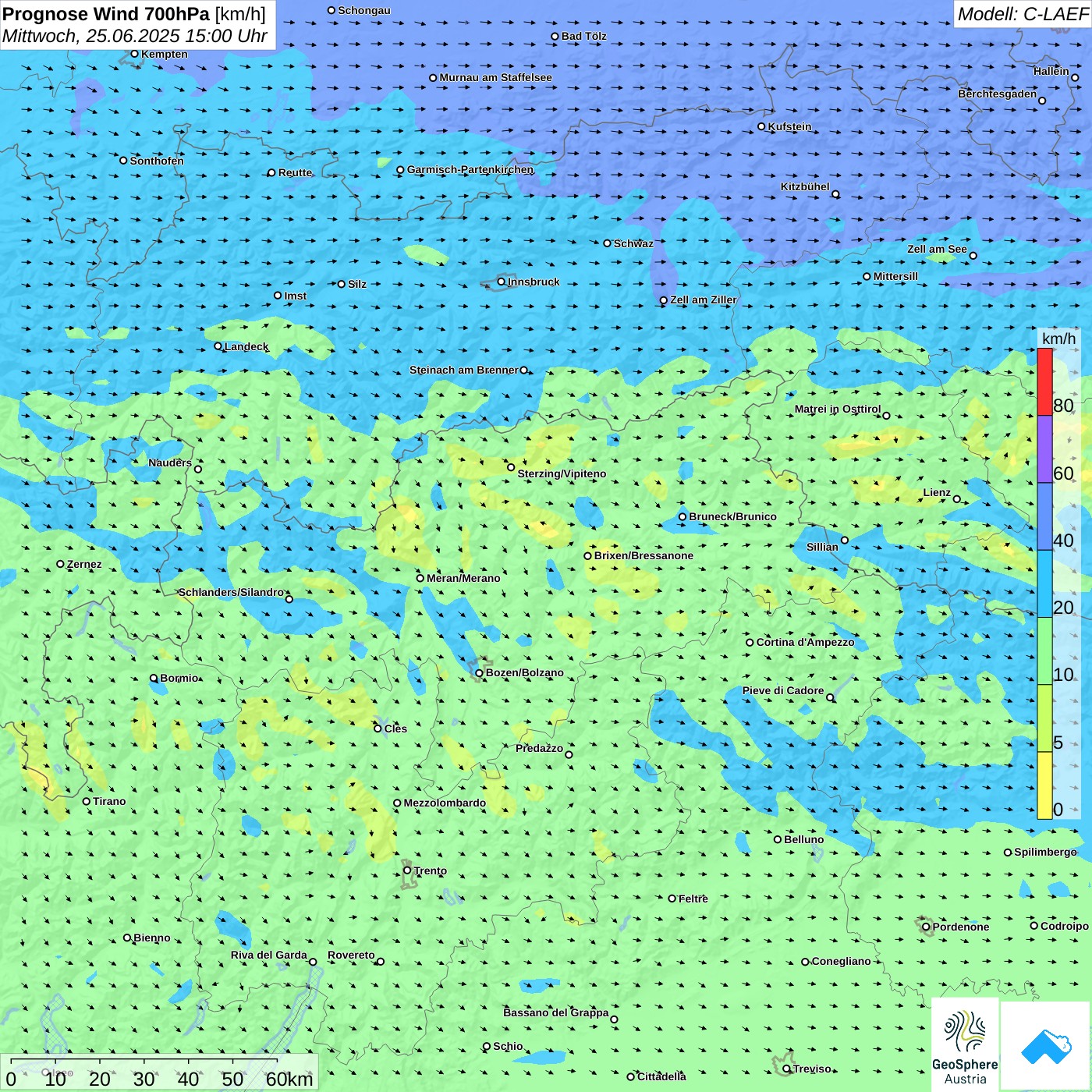The width and height of the screenshot is (1092, 1092).
Task: Click the 'Bassano del Grappa' label
Action: 556,1012
